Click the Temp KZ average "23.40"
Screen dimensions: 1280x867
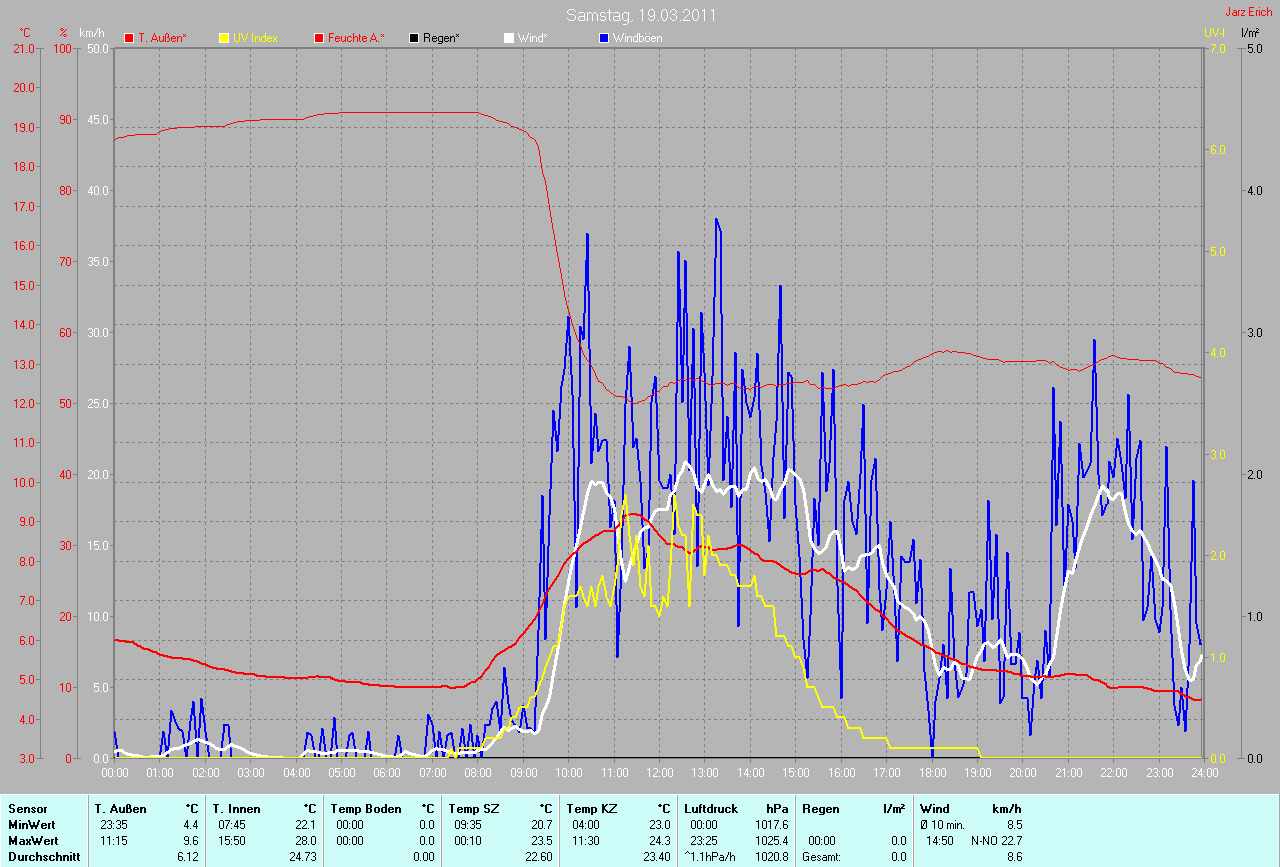point(656,856)
